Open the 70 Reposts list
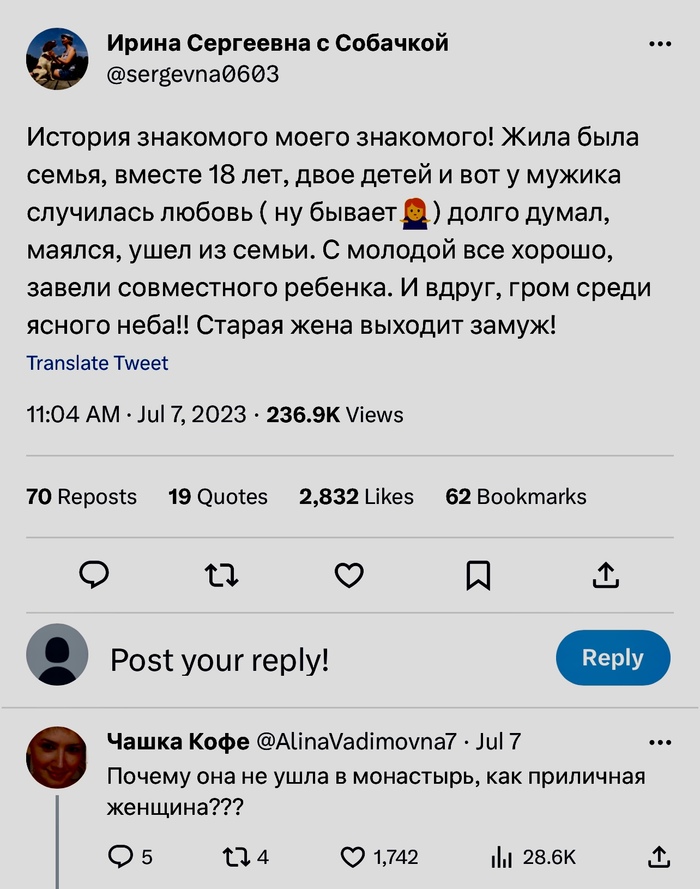 pos(81,496)
